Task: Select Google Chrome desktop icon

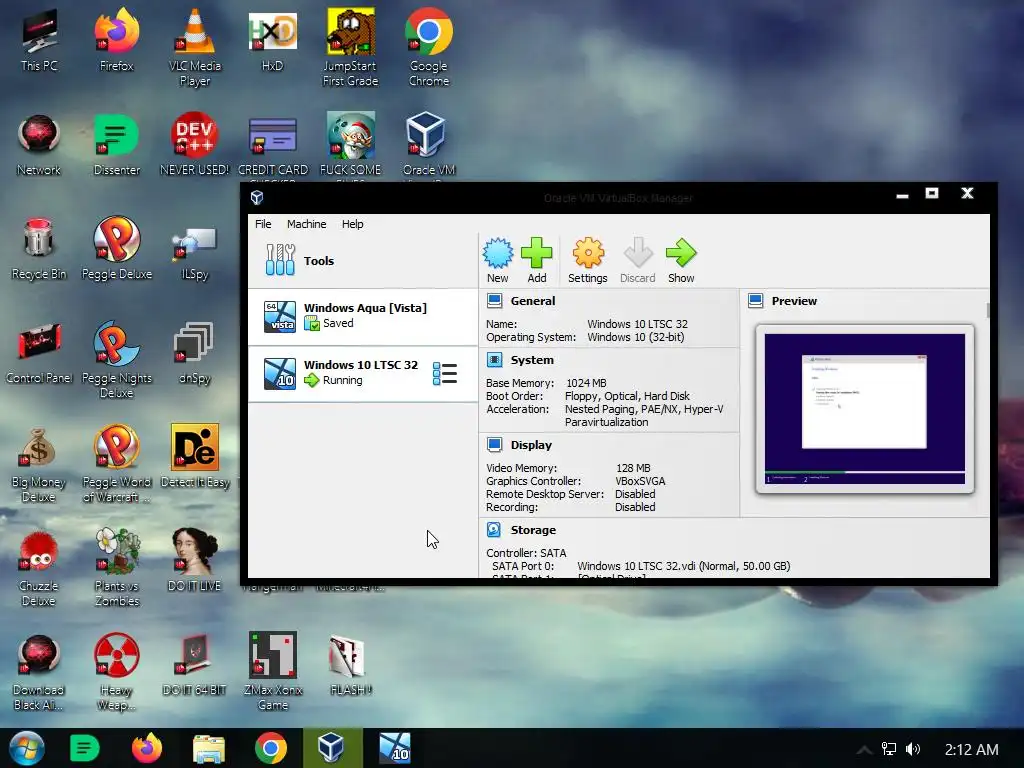Action: (428, 47)
